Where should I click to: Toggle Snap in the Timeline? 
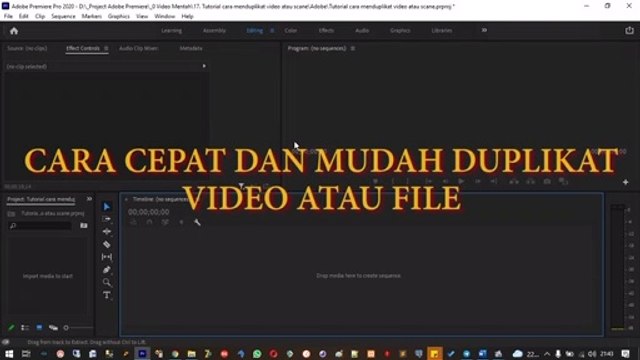149,222
